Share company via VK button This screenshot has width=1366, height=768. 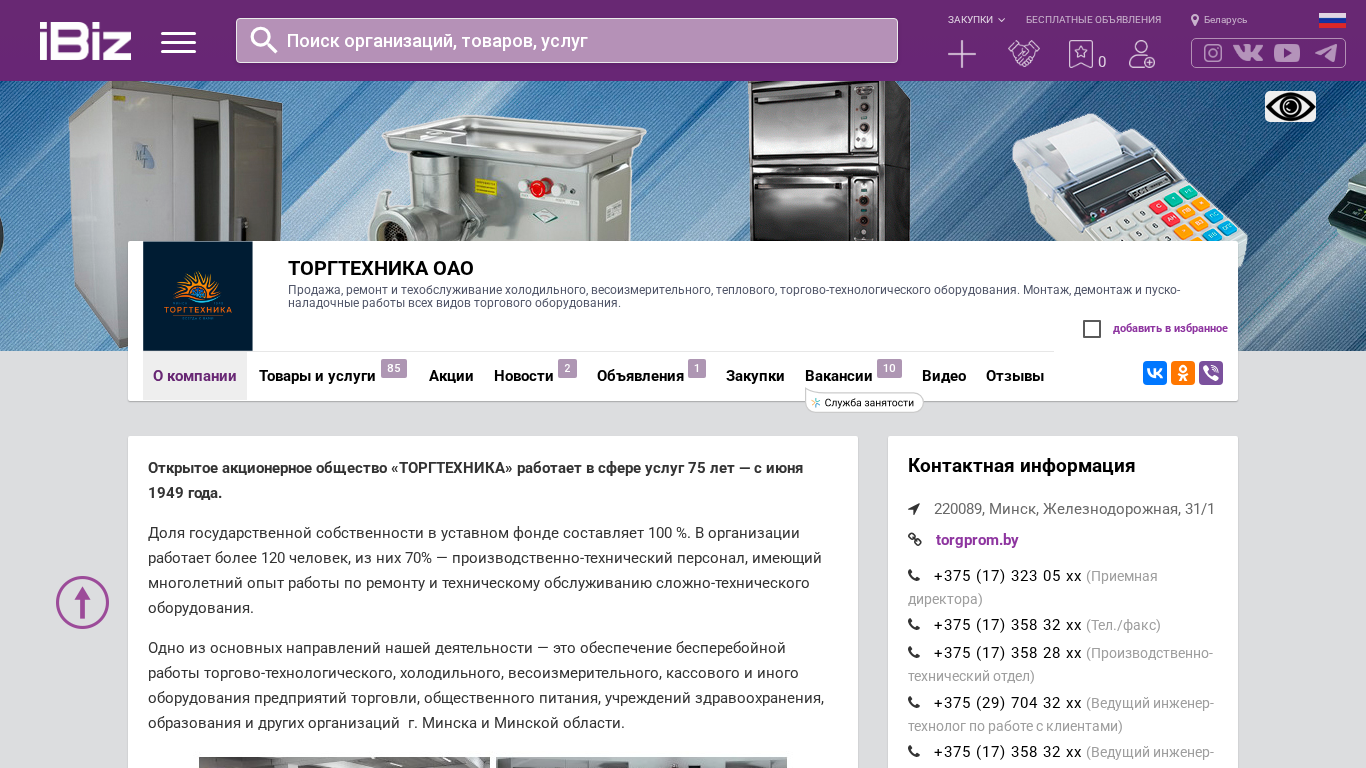coord(1155,373)
